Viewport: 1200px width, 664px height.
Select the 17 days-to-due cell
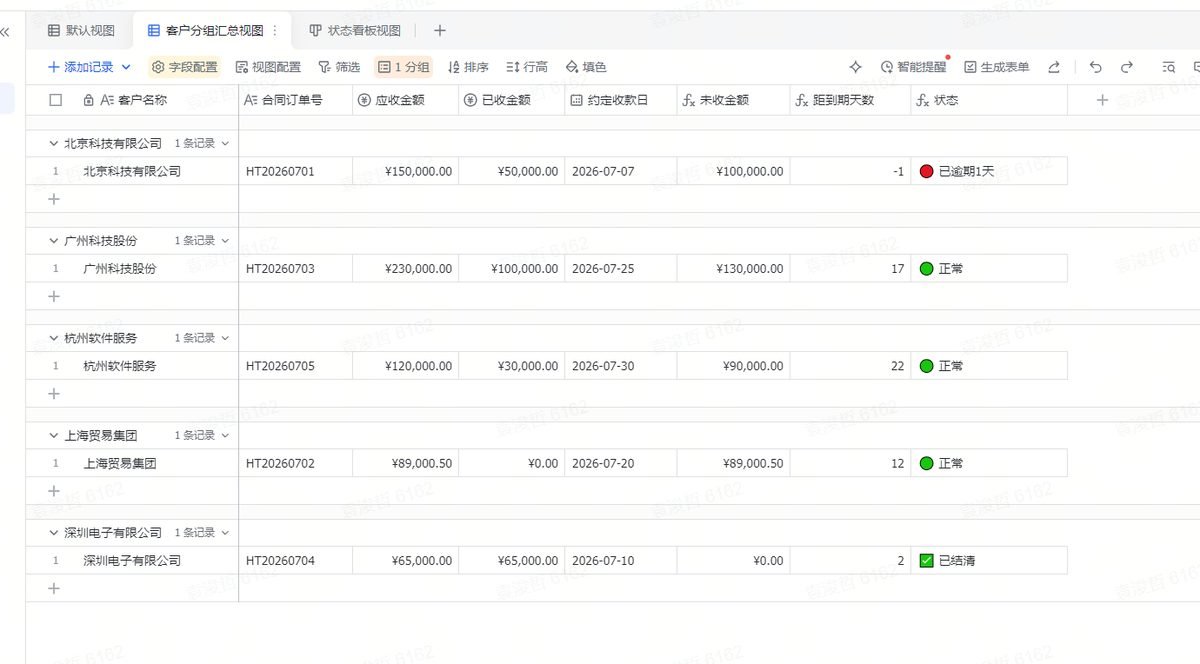(850, 268)
